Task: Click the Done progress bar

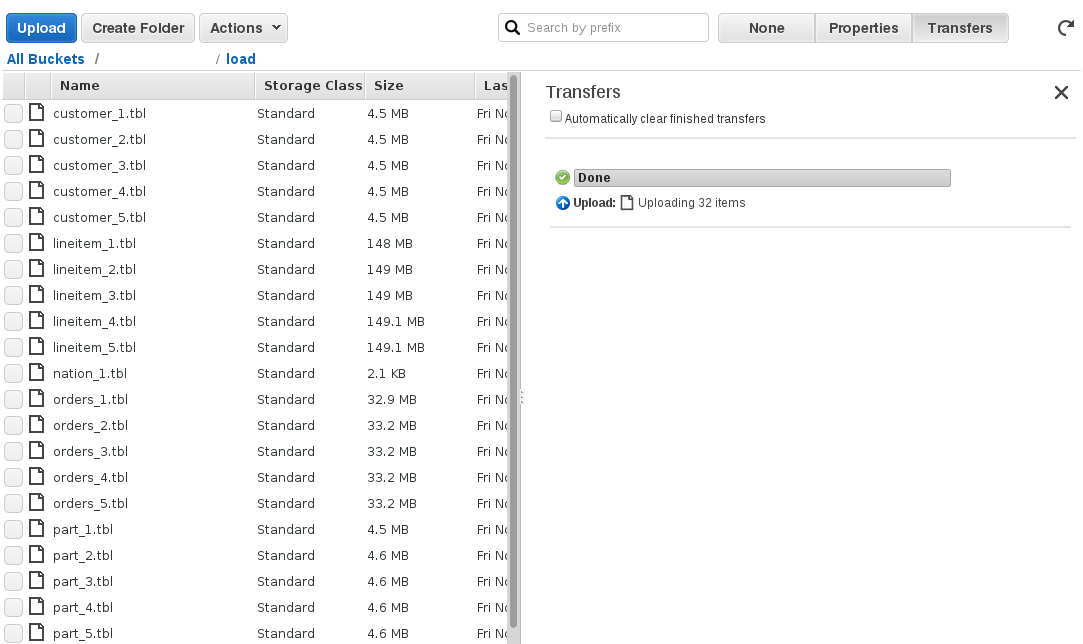Action: click(761, 178)
